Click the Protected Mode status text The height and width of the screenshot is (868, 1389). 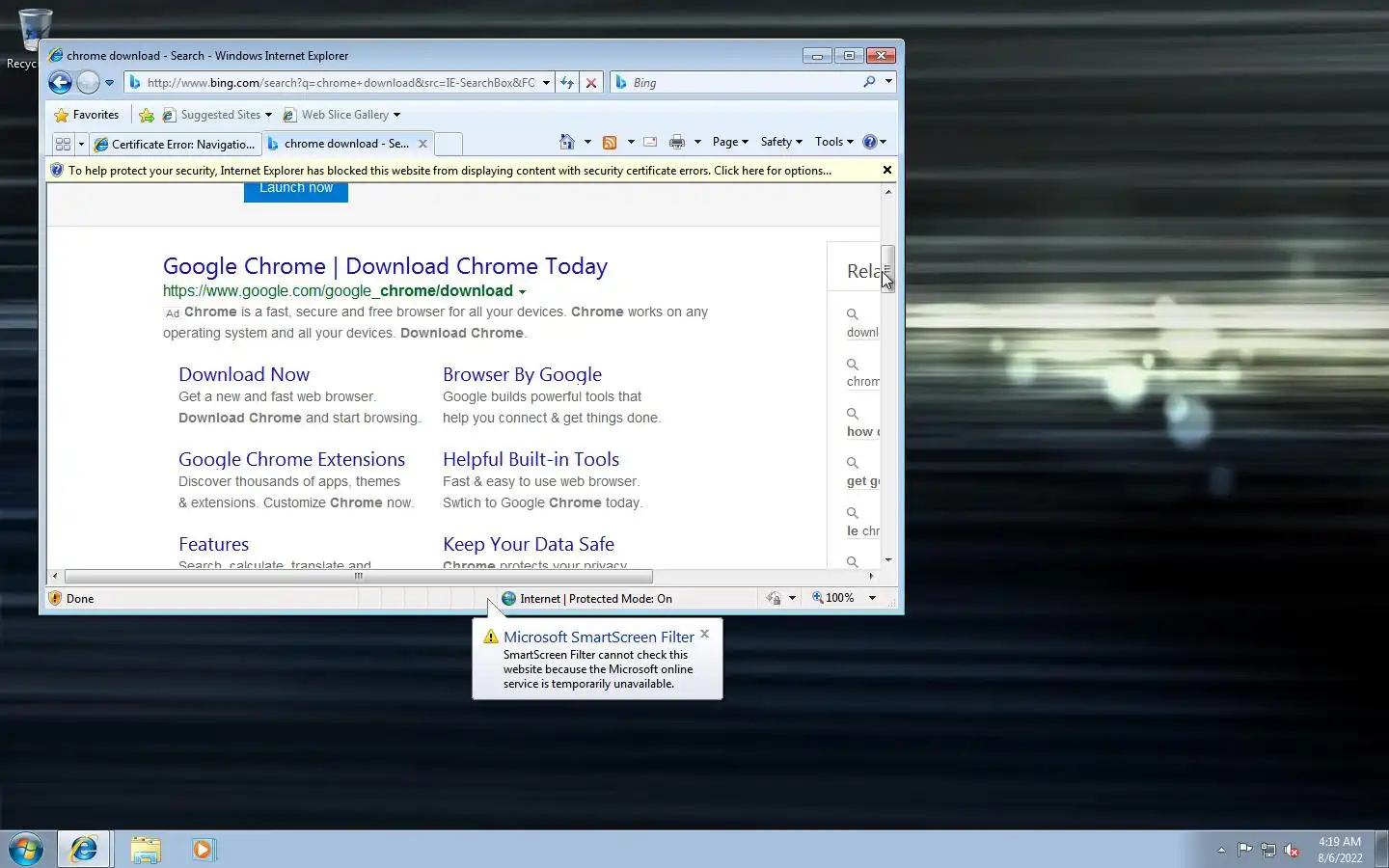[x=595, y=599]
